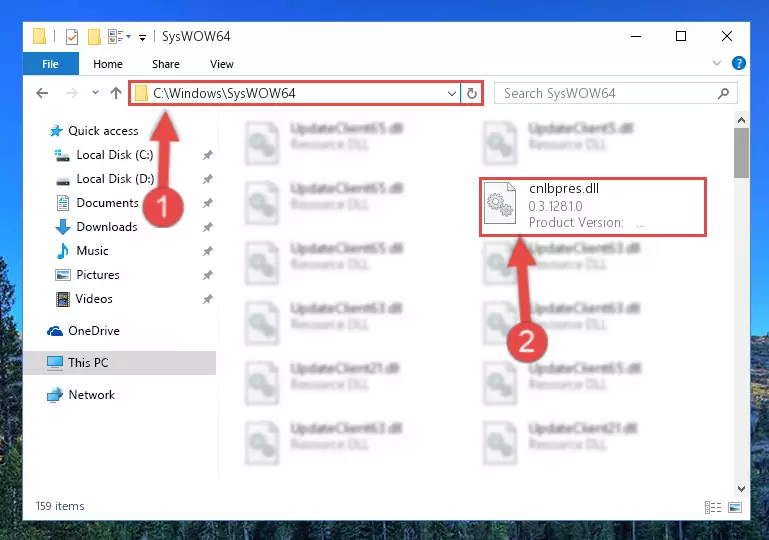Go up one folder level

[116, 93]
